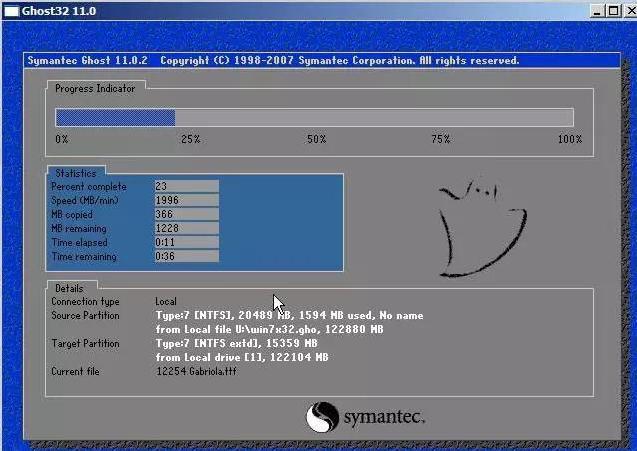This screenshot has width=637, height=451.
Task: Click the Source Partition label
Action: tap(85, 316)
